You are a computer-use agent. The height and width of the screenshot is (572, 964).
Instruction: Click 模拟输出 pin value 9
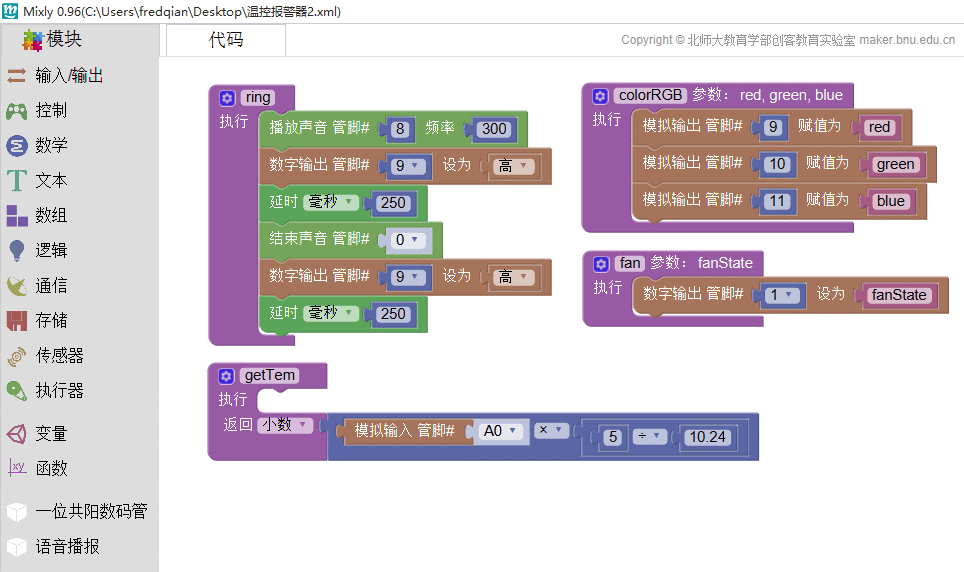click(773, 127)
